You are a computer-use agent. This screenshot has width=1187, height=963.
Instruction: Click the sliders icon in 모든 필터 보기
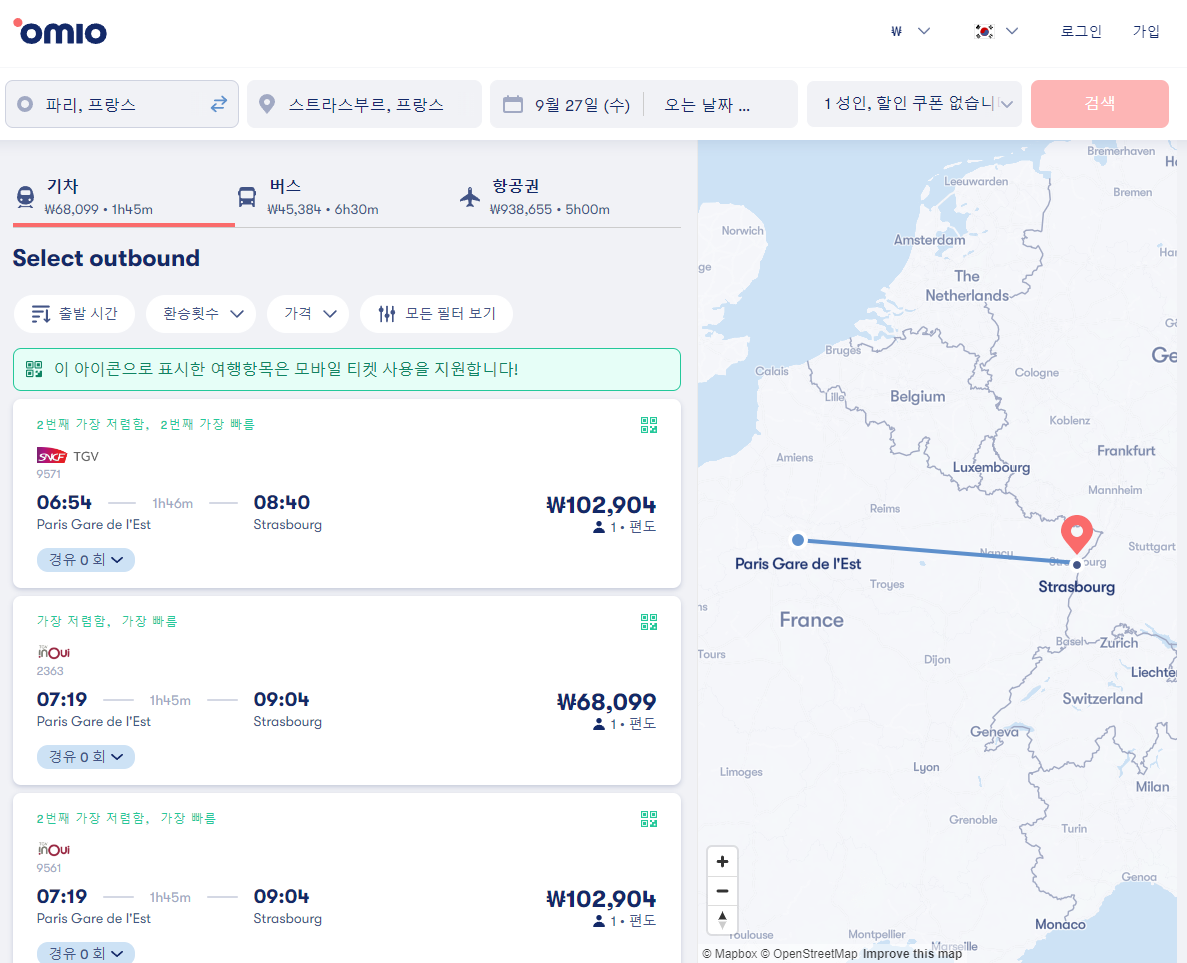[387, 313]
